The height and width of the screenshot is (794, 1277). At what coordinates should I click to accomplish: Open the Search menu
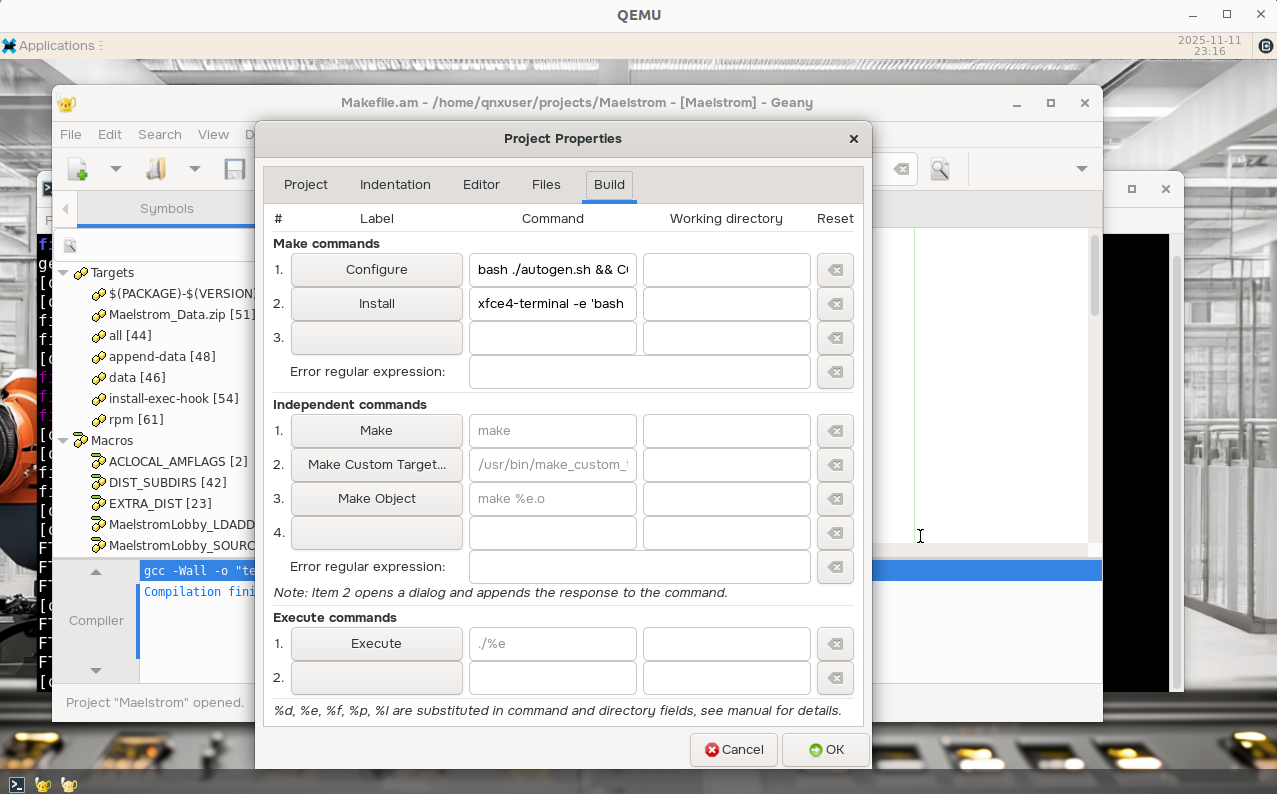pos(160,135)
